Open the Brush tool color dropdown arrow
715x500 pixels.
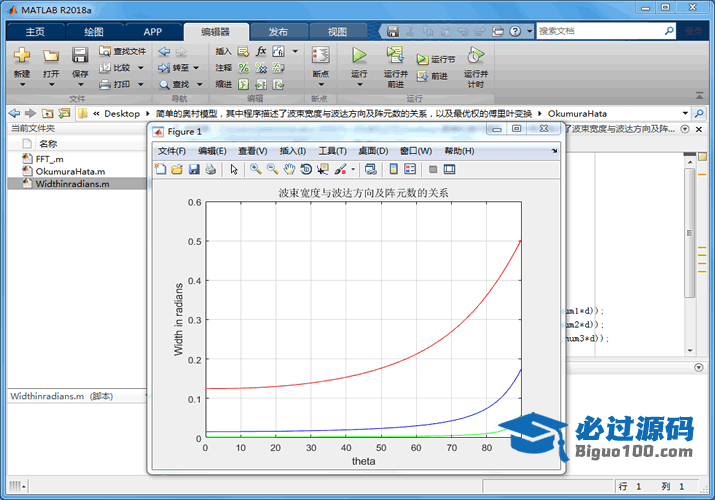point(353,169)
